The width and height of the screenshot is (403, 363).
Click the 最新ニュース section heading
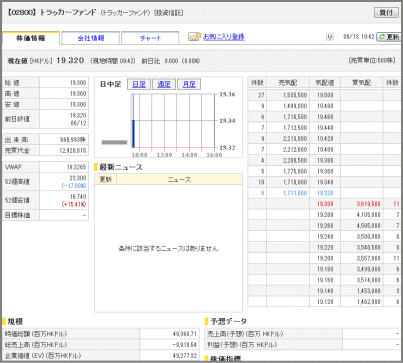click(x=121, y=167)
